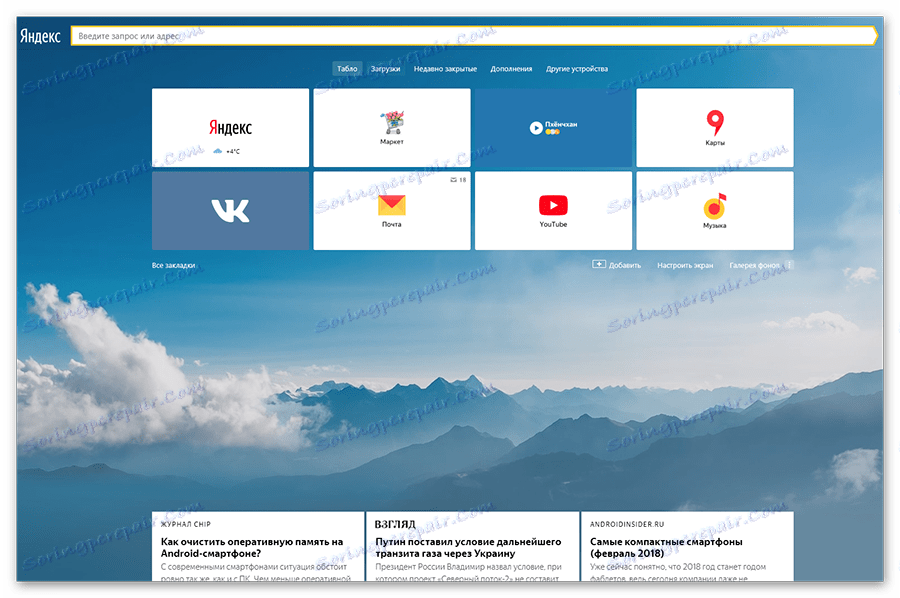Image resolution: width=900 pixels, height=598 pixels.
Task: Click the ANDROIDINSIDER.RU source label
Action: 627,524
